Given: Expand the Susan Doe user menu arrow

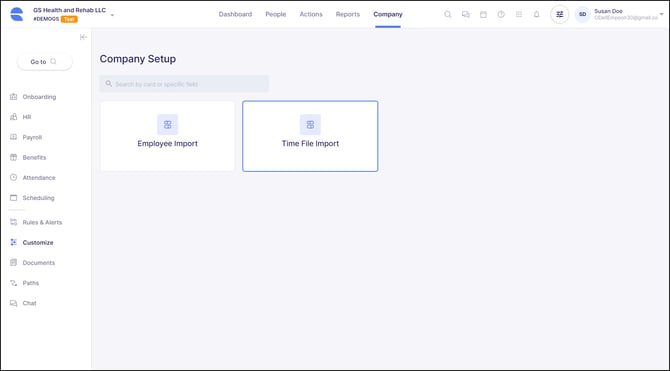Looking at the screenshot, I should pos(662,14).
